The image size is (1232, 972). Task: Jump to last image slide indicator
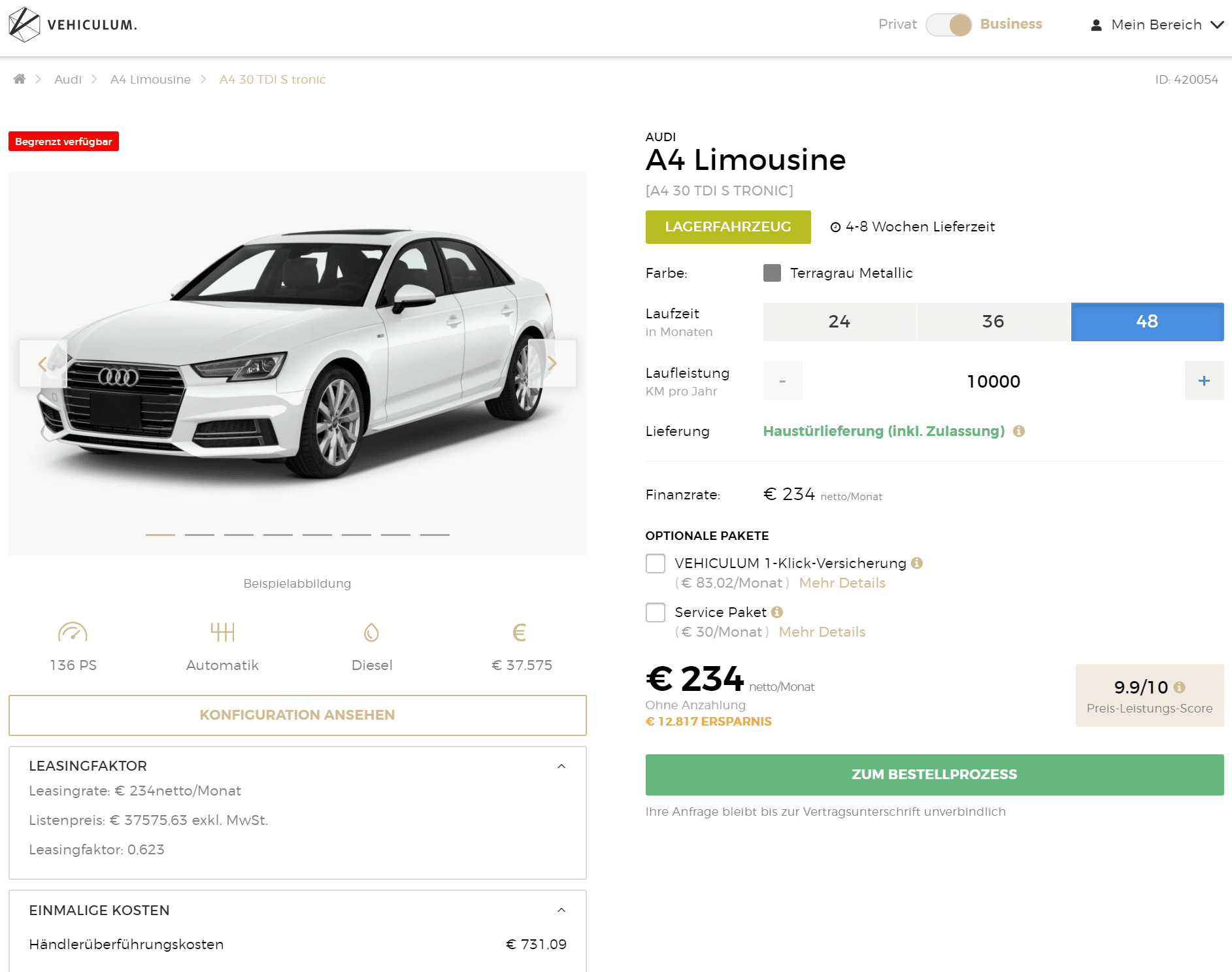point(435,535)
